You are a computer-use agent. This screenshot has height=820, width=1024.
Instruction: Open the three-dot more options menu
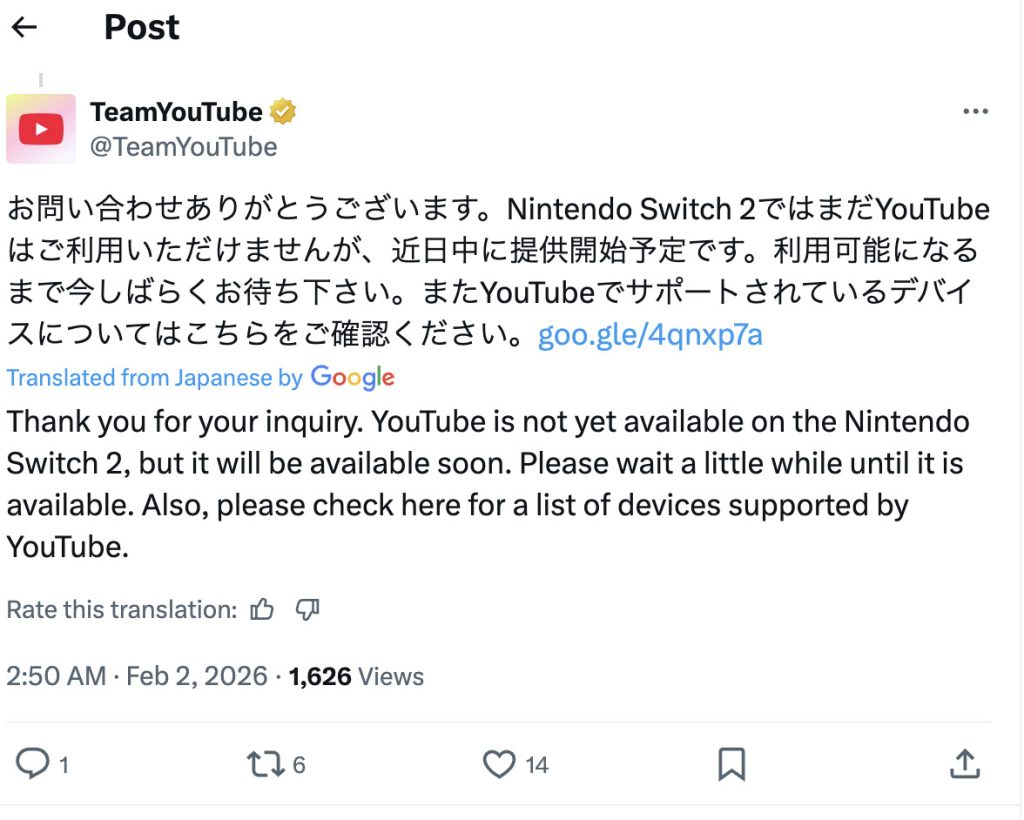click(975, 111)
